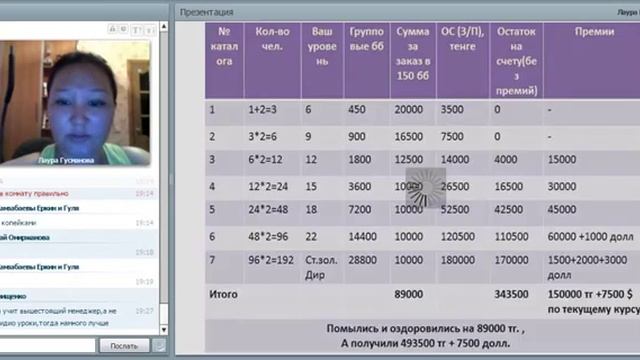
Task: Click the cell 12*2=24
Action: coord(268,187)
